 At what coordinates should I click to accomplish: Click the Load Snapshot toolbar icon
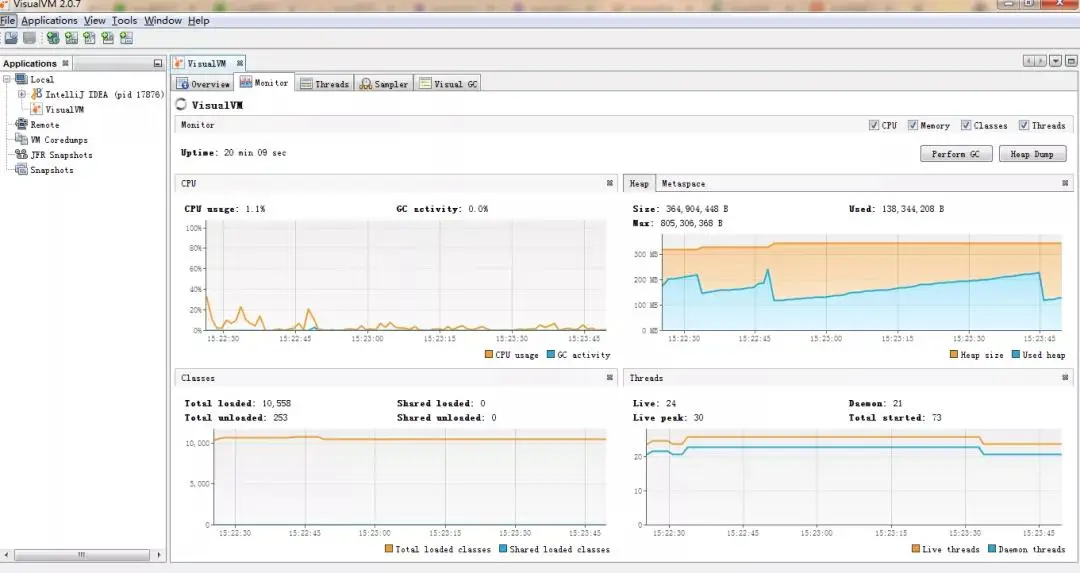(x=10, y=38)
